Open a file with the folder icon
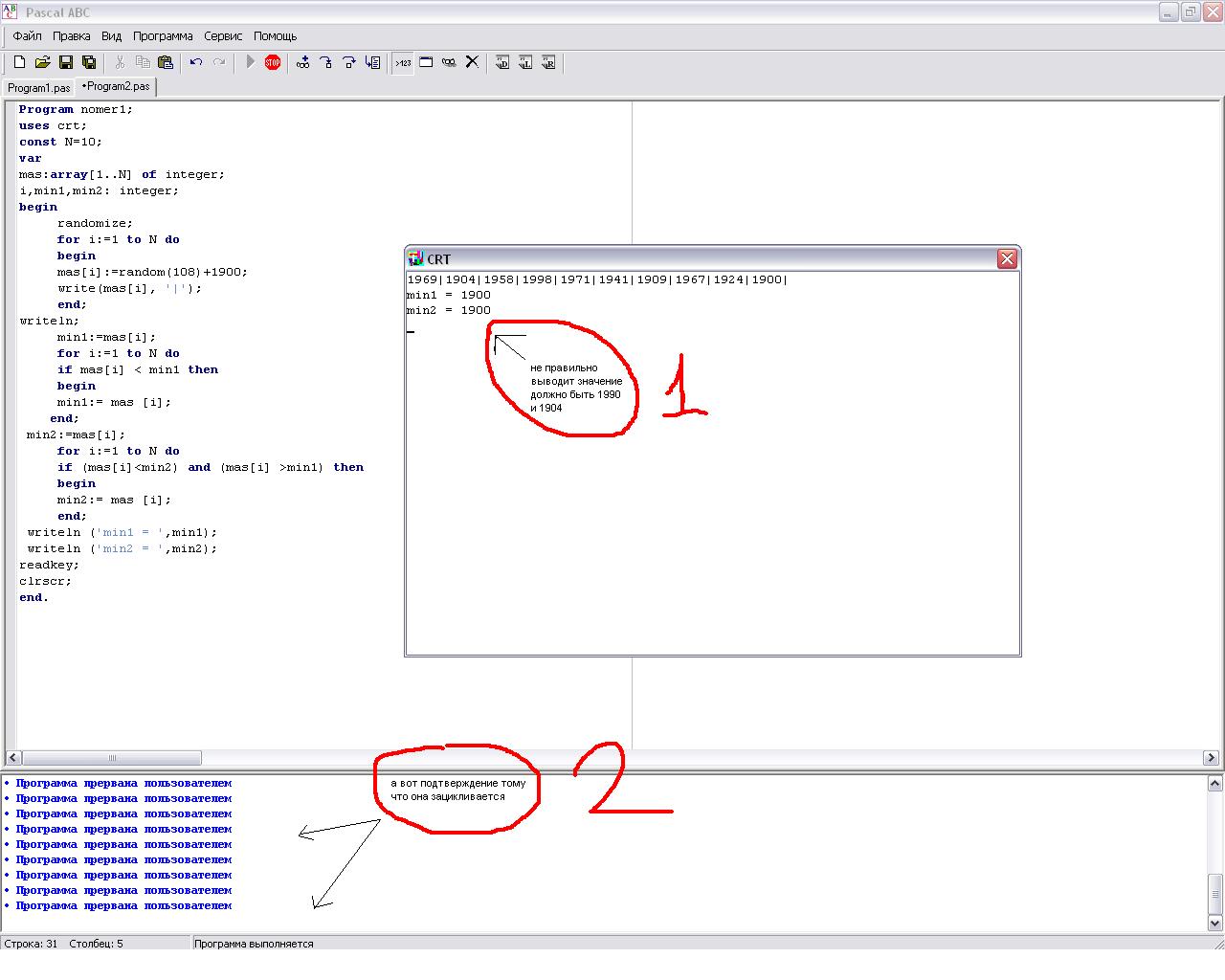 42,63
